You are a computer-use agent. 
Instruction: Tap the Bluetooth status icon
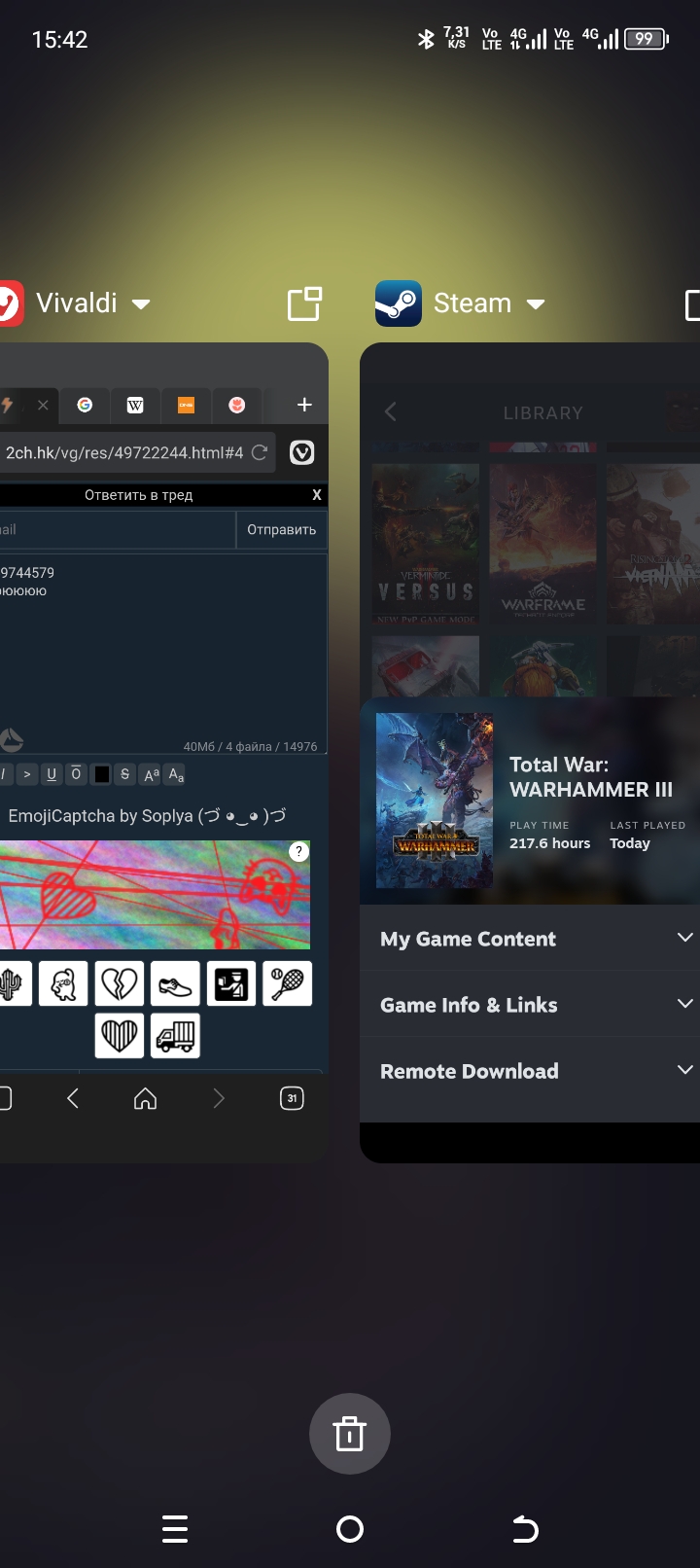(426, 39)
